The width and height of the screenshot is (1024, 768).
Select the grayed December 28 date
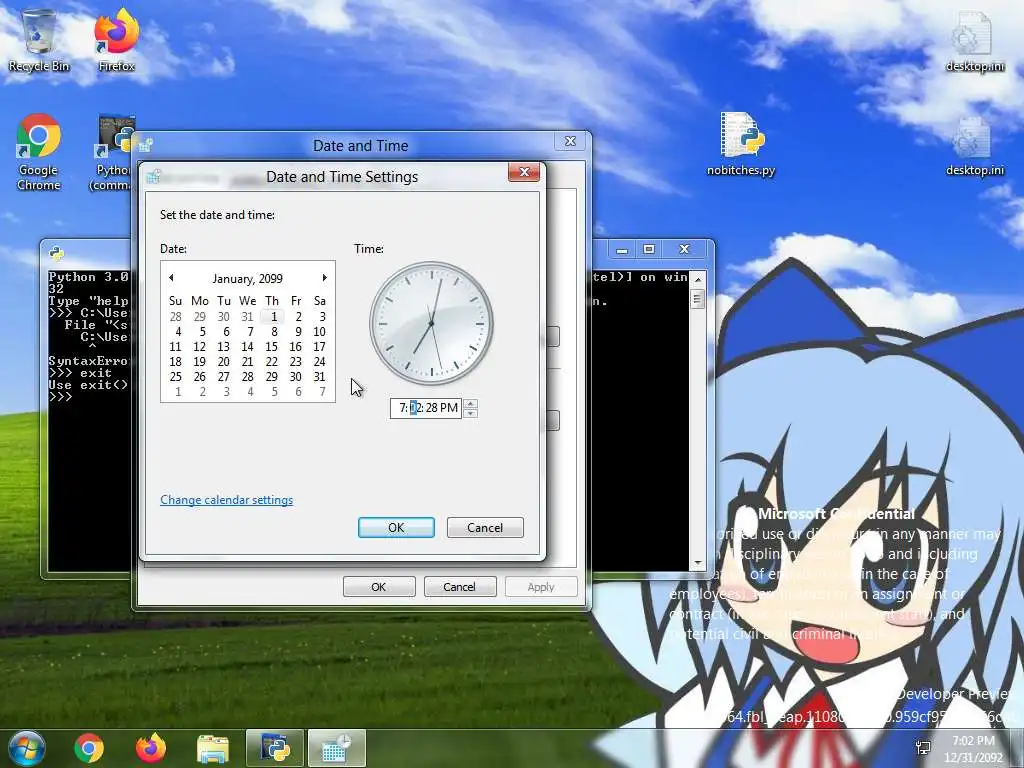coord(176,317)
